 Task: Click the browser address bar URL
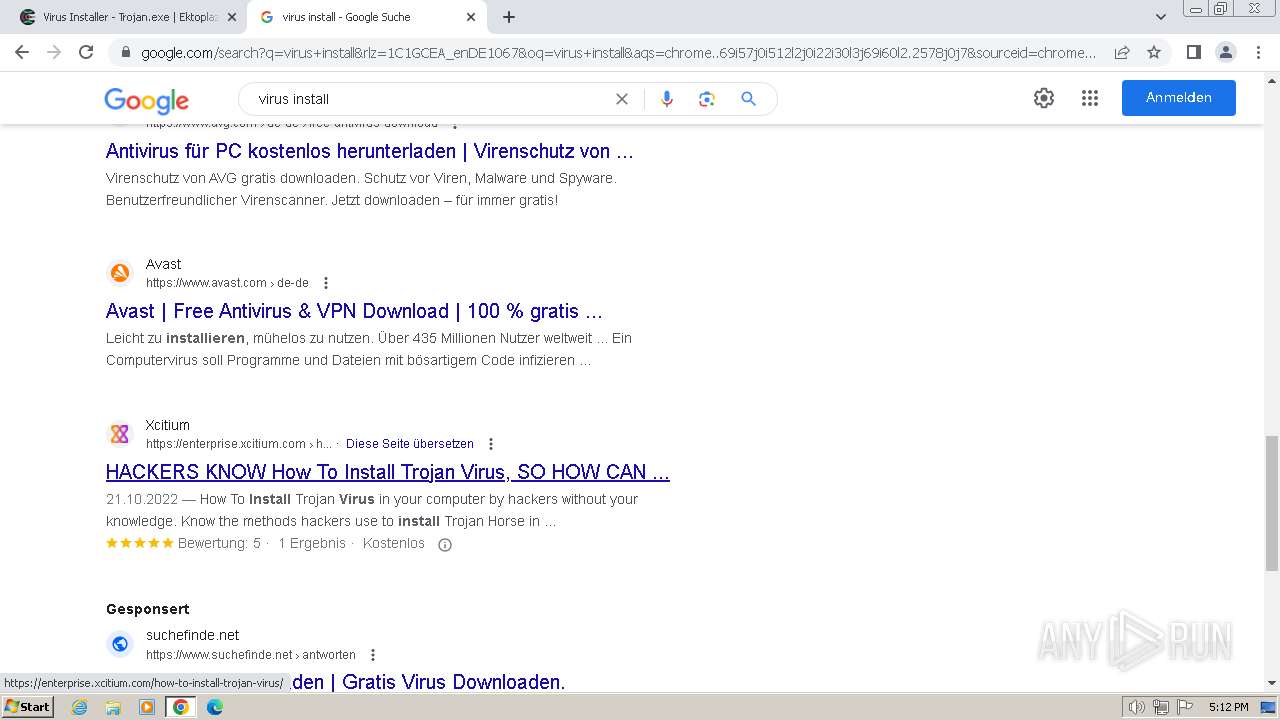618,53
